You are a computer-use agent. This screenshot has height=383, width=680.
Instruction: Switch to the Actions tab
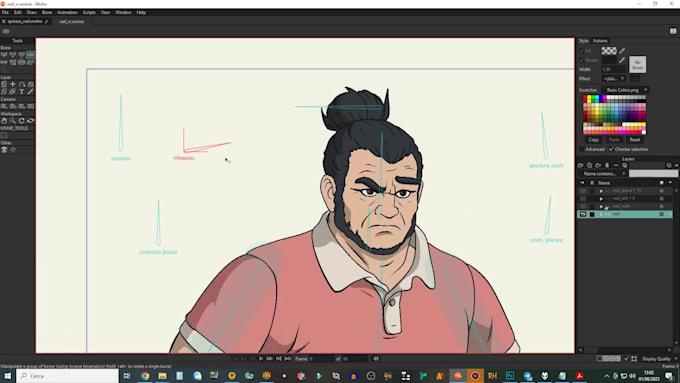pos(600,41)
